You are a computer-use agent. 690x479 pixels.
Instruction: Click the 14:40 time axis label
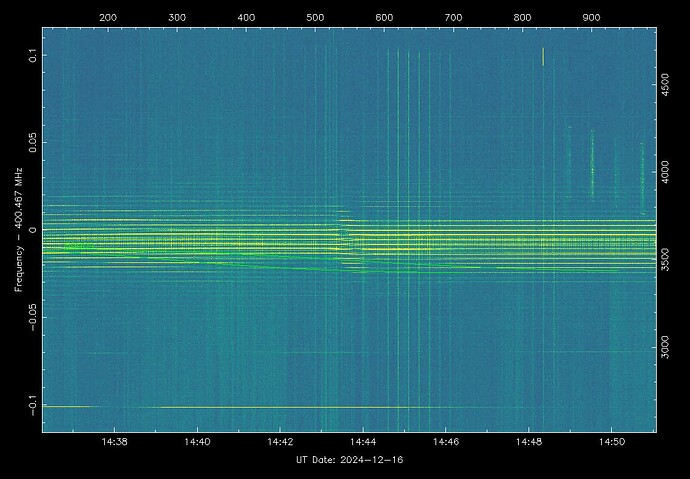click(198, 442)
